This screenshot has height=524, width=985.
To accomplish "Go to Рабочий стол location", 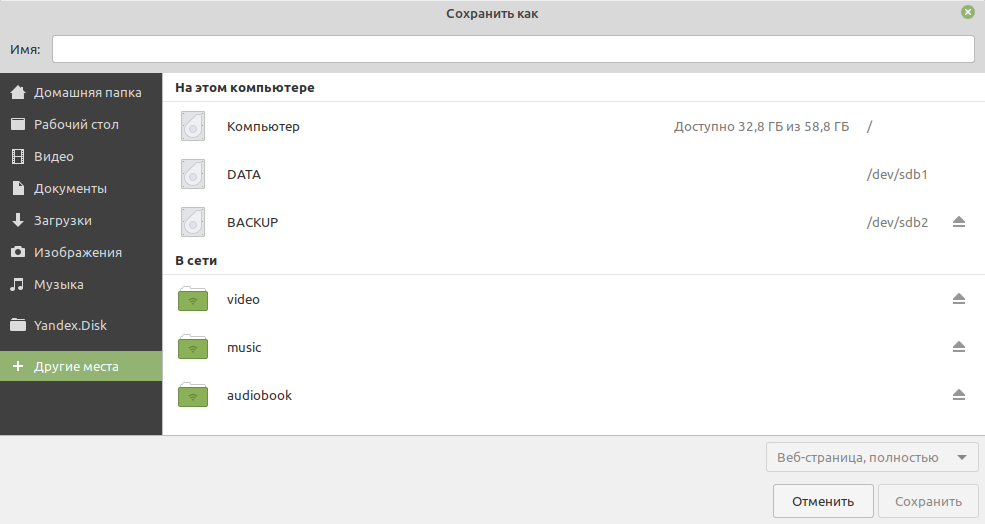I will click(81, 124).
